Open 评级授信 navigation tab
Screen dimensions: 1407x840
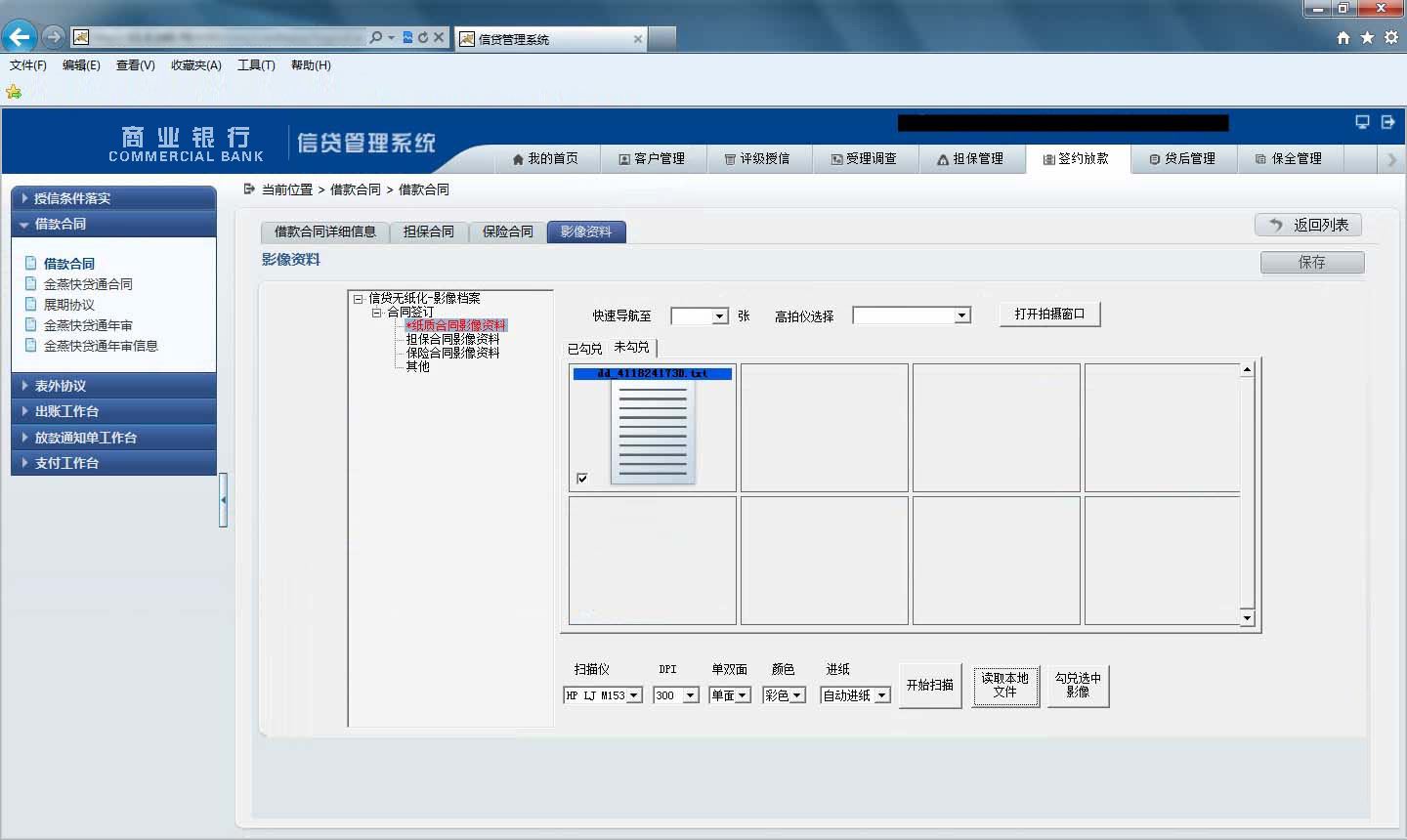757,158
